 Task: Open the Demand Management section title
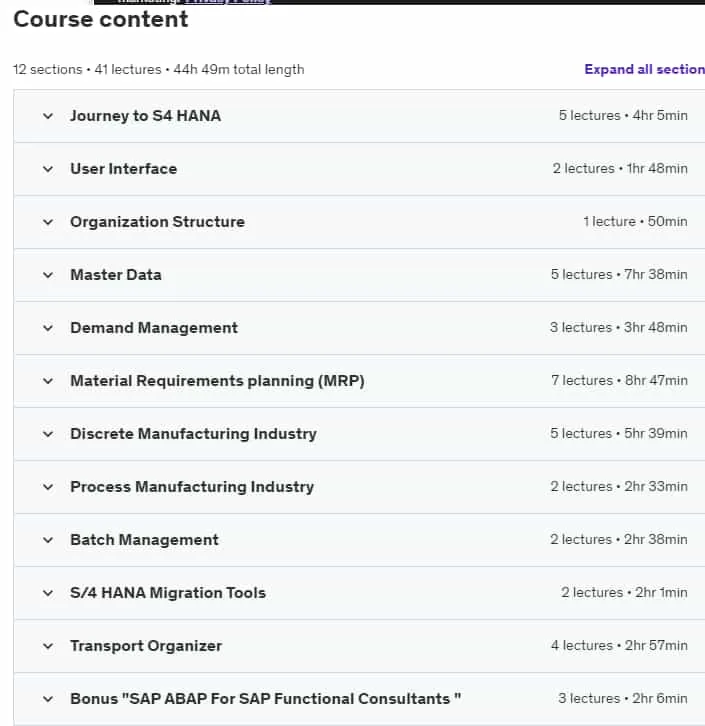(x=154, y=328)
